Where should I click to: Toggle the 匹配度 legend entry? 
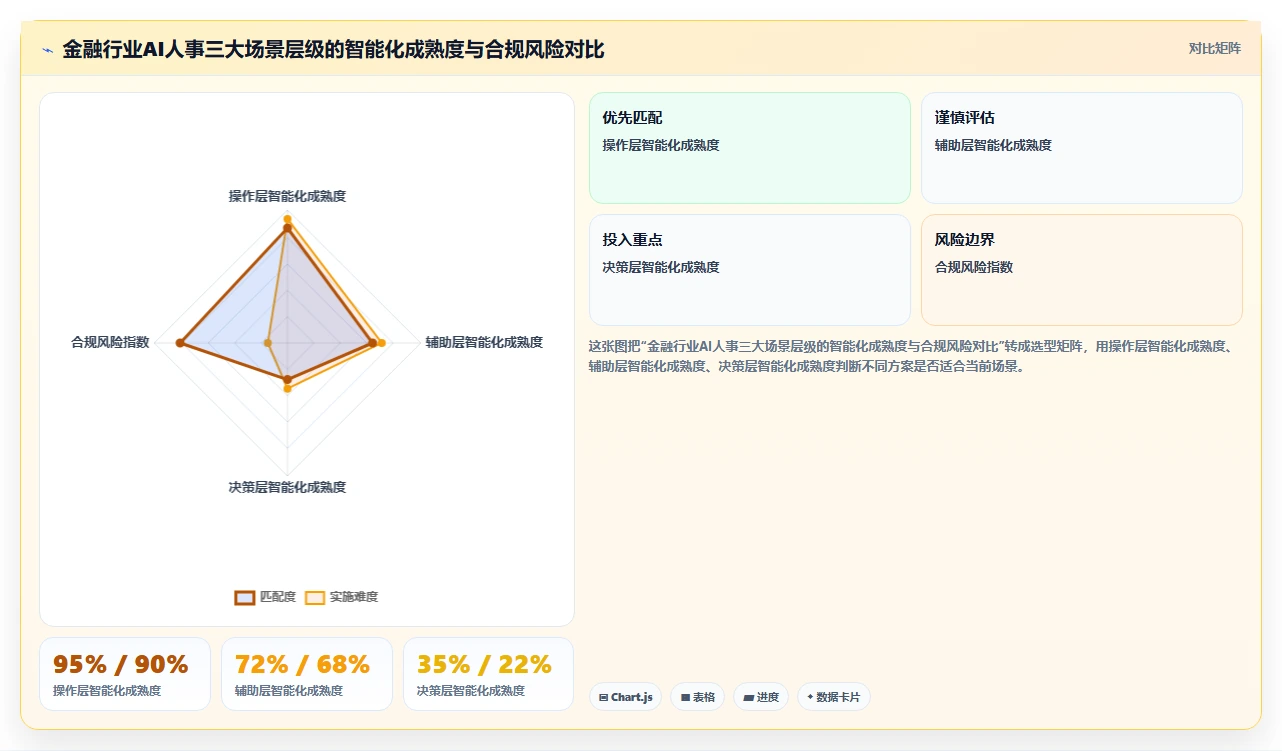click(x=265, y=597)
